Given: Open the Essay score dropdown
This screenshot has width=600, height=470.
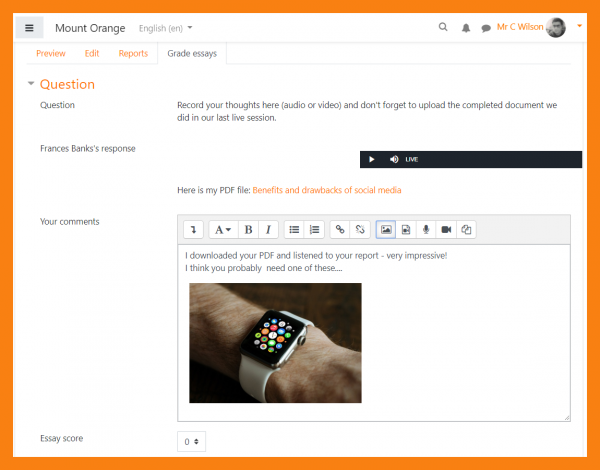Looking at the screenshot, I should pyautogui.click(x=191, y=441).
